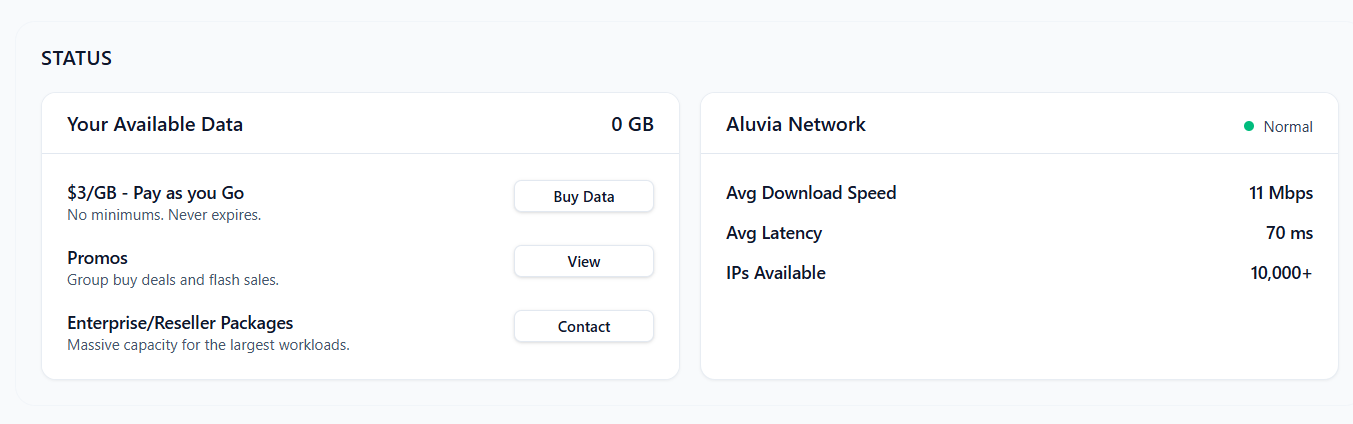Image resolution: width=1353 pixels, height=424 pixels.
Task: Click the Avg Latency label
Action: click(774, 233)
